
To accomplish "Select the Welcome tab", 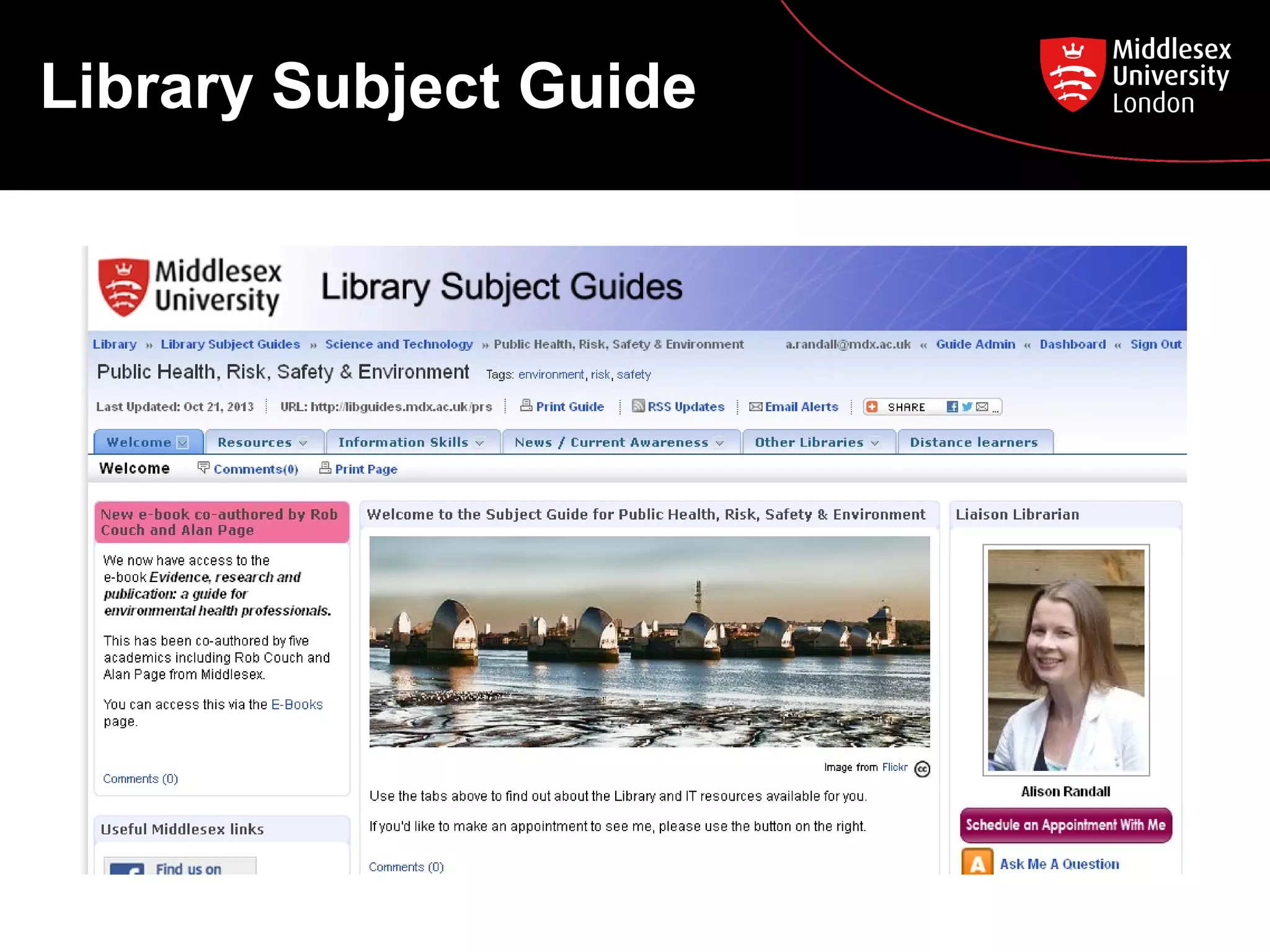I will [148, 442].
